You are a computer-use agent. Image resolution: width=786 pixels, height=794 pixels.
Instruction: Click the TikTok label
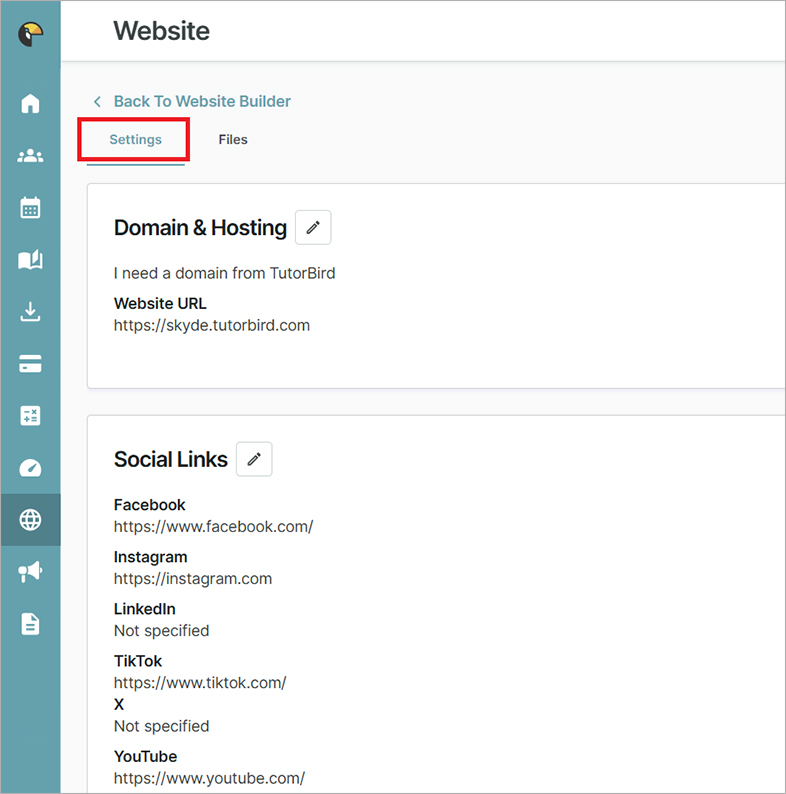pos(138,661)
